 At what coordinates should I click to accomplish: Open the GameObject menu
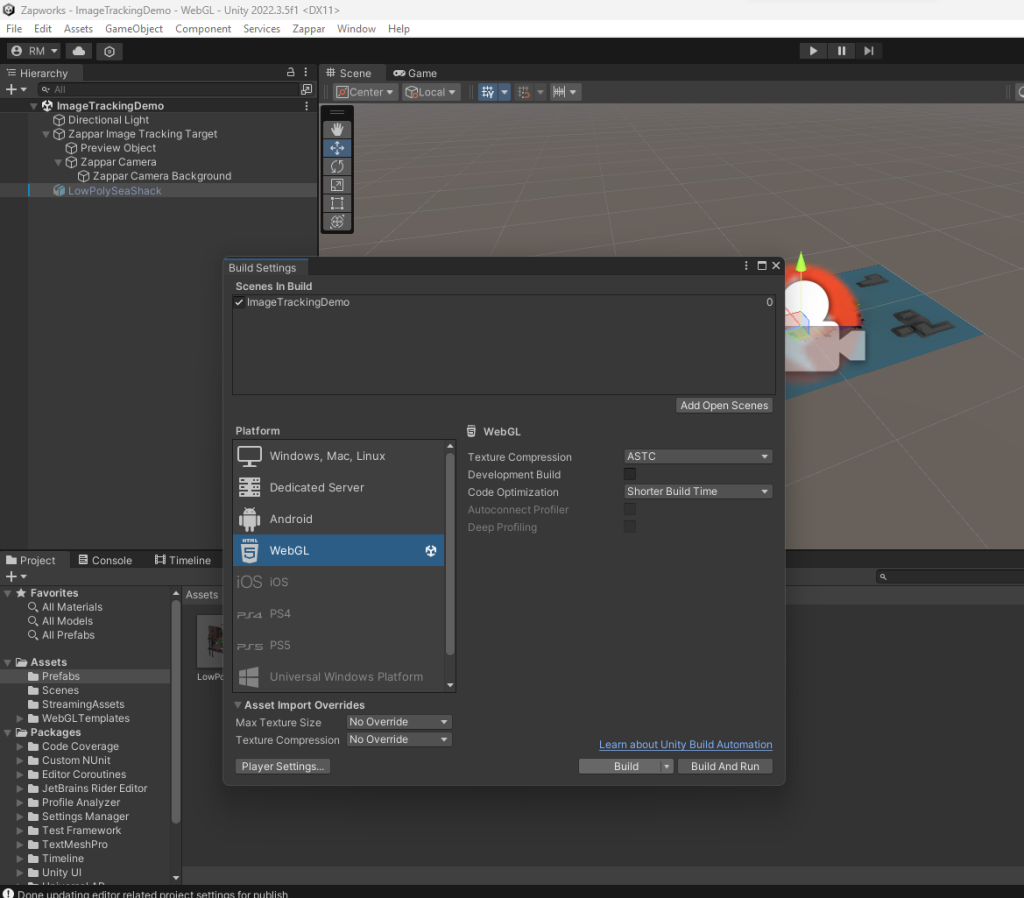click(134, 29)
